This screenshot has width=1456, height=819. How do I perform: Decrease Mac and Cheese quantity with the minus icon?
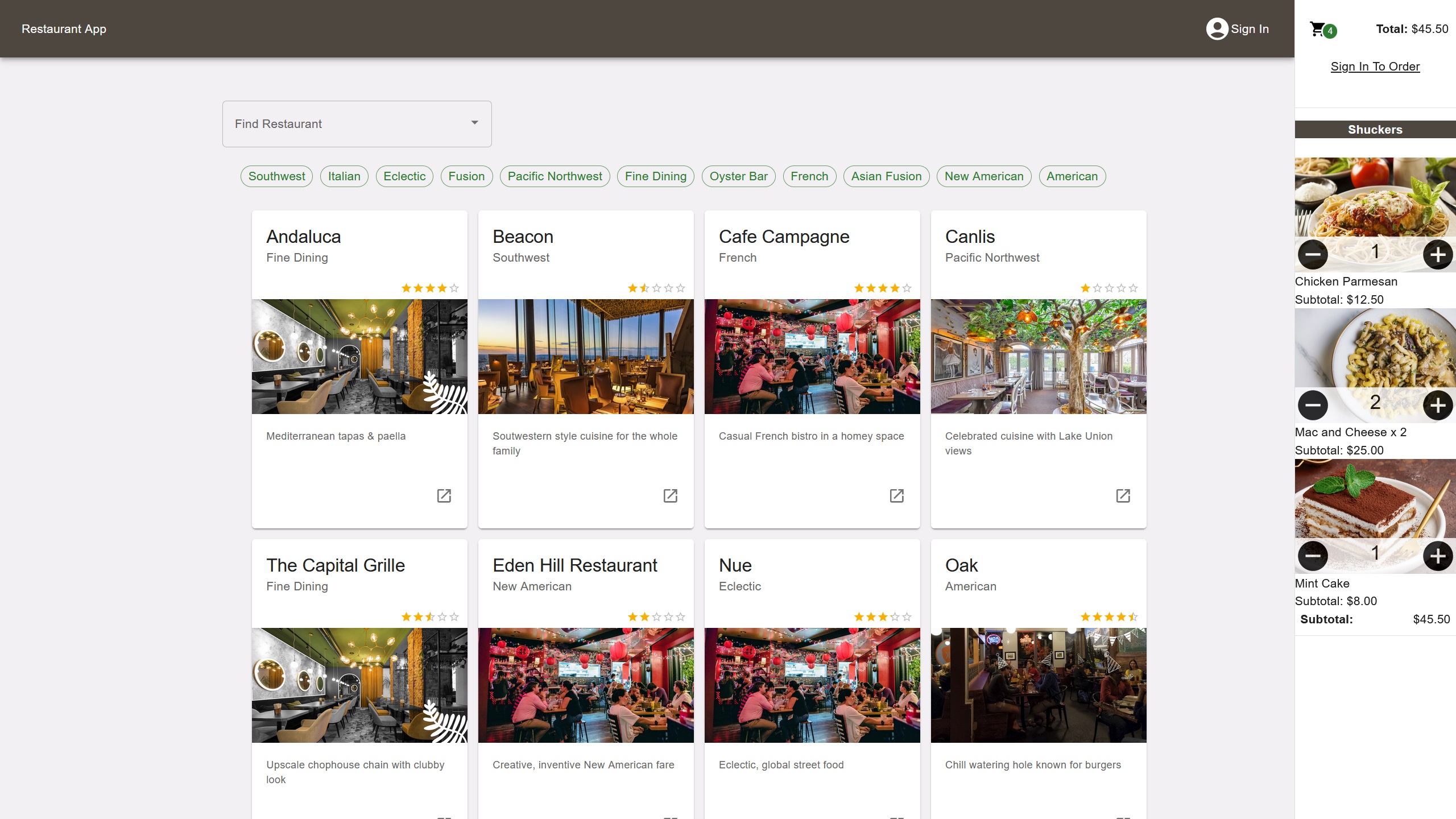point(1313,404)
